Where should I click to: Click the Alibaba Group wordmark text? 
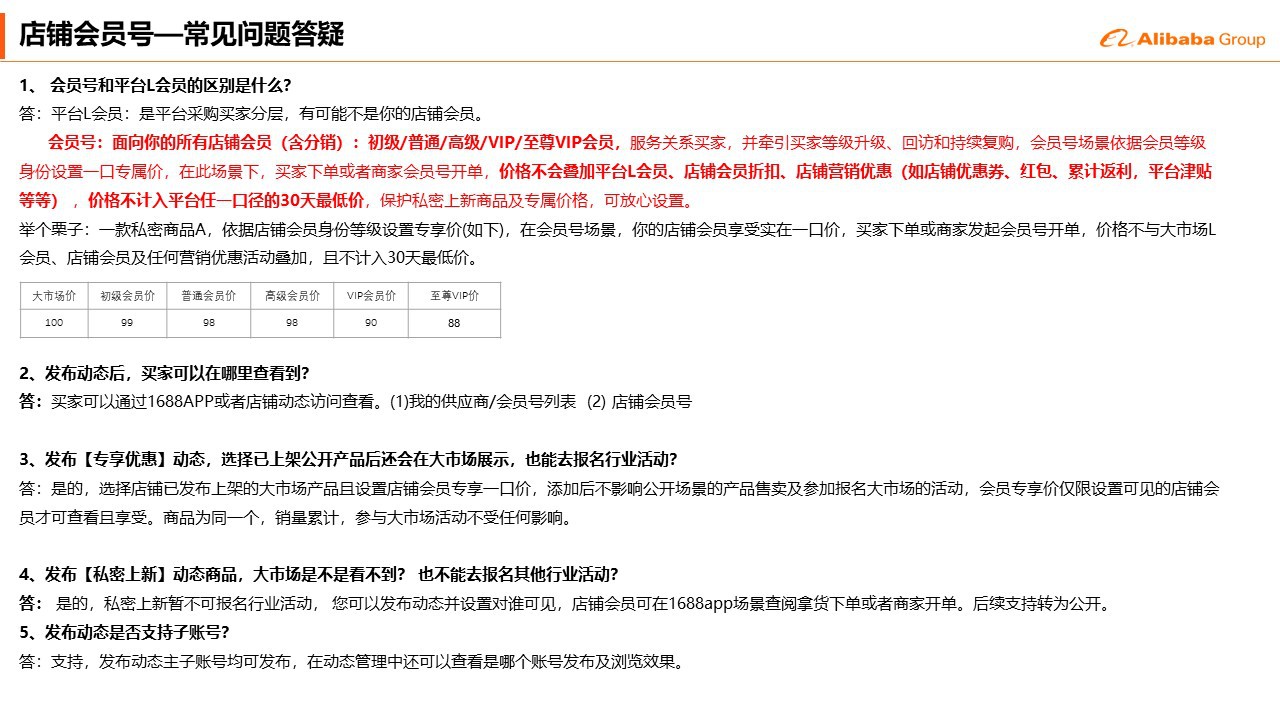pos(1200,40)
